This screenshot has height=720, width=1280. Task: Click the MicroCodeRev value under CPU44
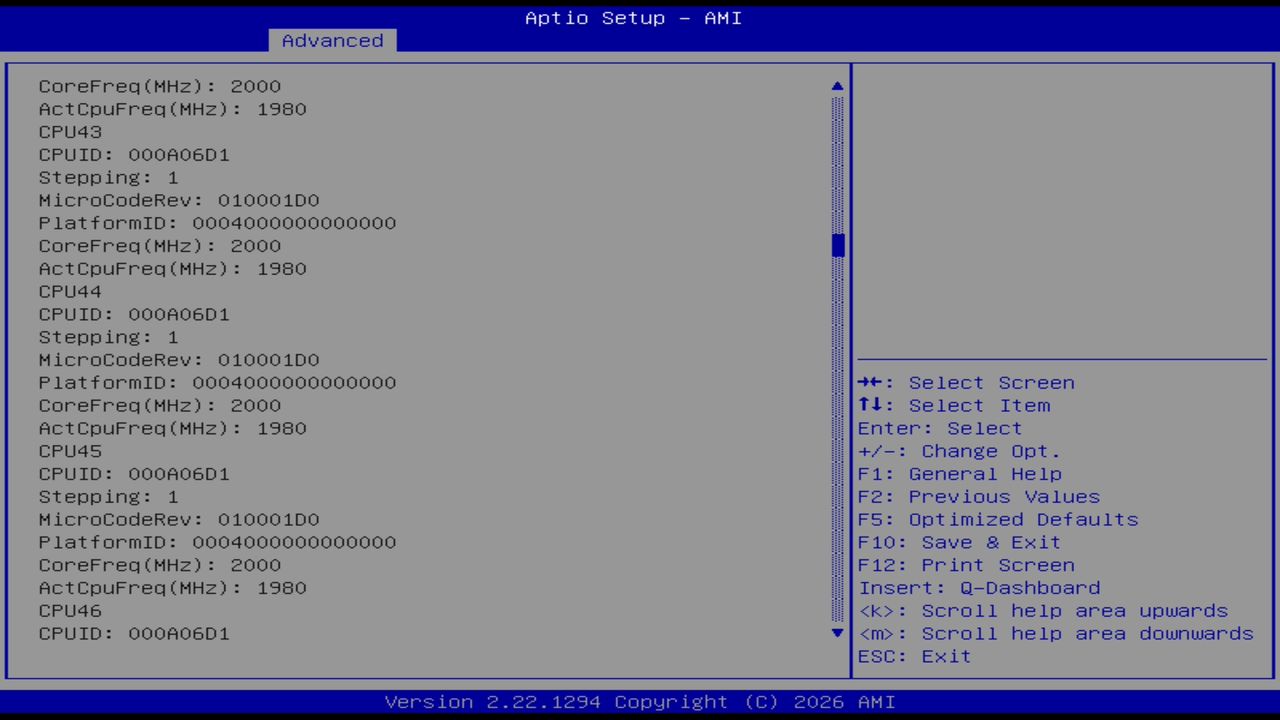pos(178,359)
